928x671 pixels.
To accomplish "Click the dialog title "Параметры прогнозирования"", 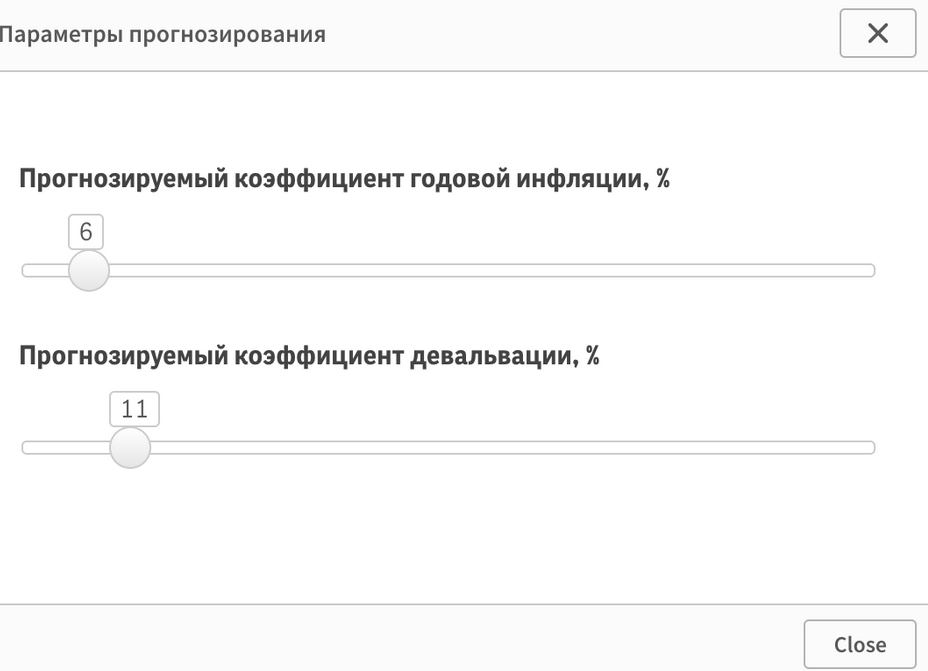I will tap(162, 34).
